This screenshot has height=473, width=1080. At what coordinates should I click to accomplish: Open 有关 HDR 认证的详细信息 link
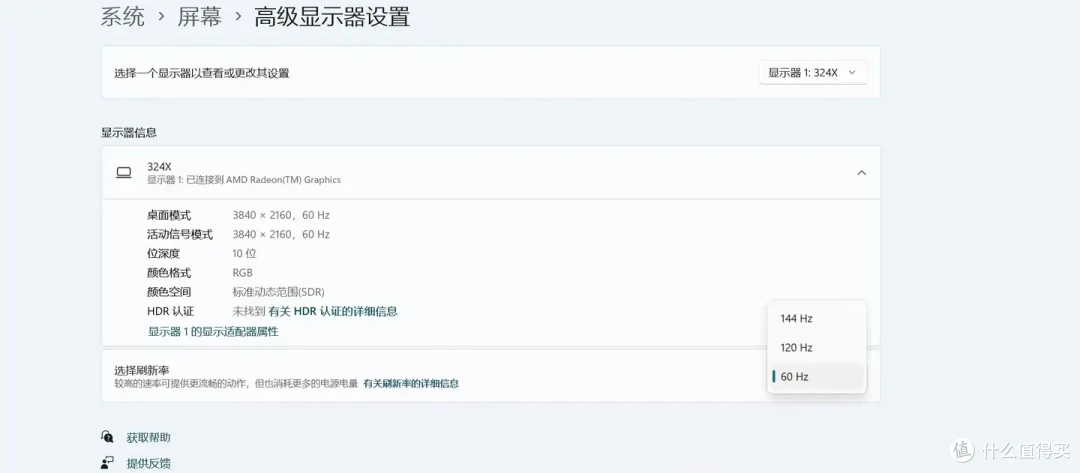click(x=333, y=311)
